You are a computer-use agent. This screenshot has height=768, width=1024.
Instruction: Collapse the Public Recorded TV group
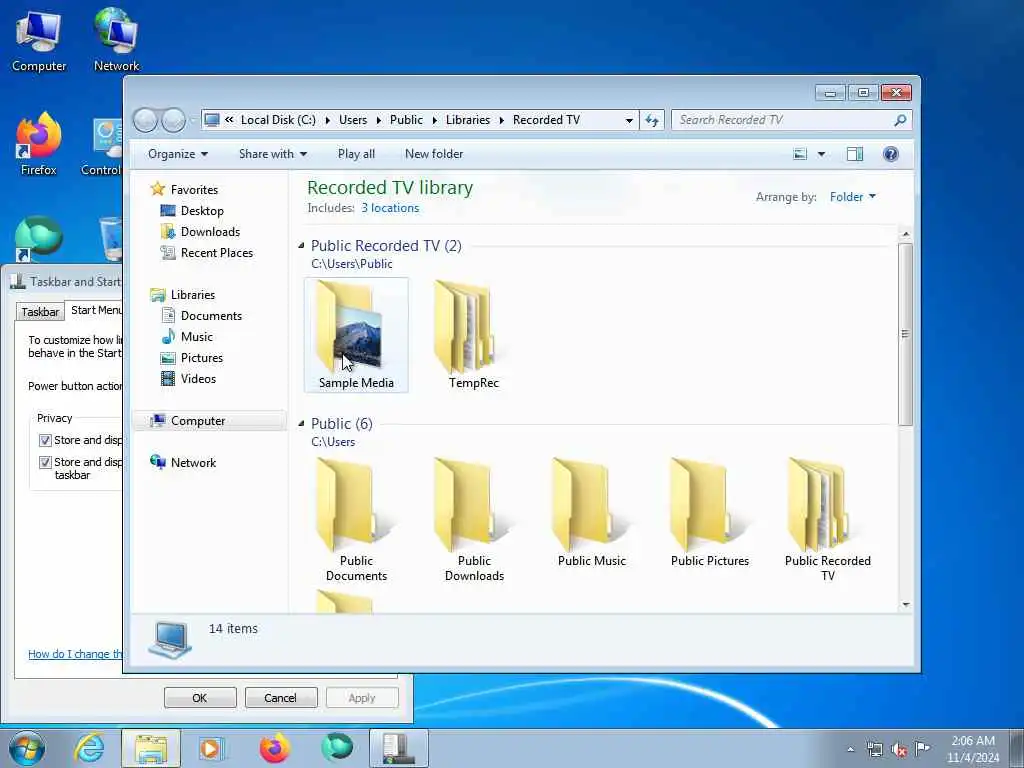301,246
